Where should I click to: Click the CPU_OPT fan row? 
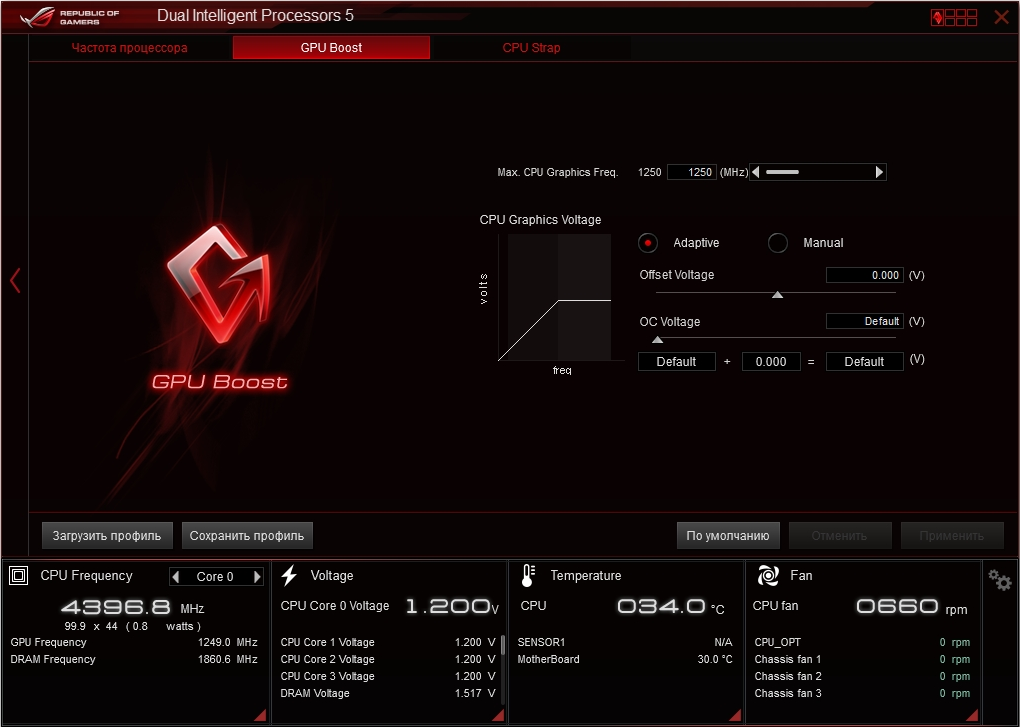point(863,642)
